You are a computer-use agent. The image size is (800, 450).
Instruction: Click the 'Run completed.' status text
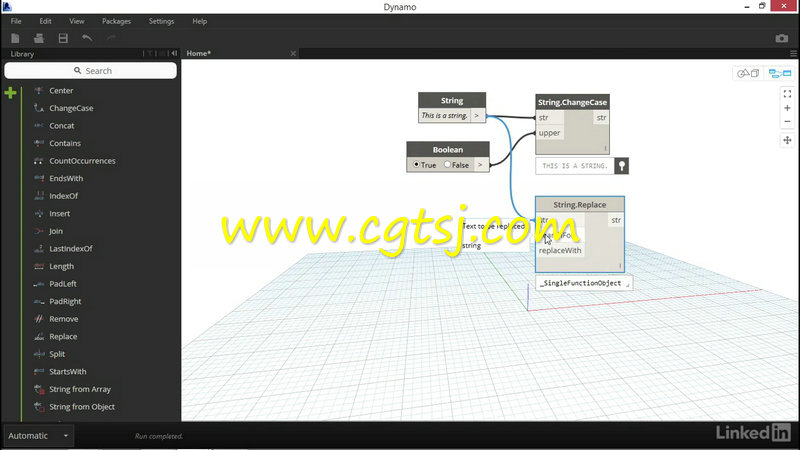(159, 436)
